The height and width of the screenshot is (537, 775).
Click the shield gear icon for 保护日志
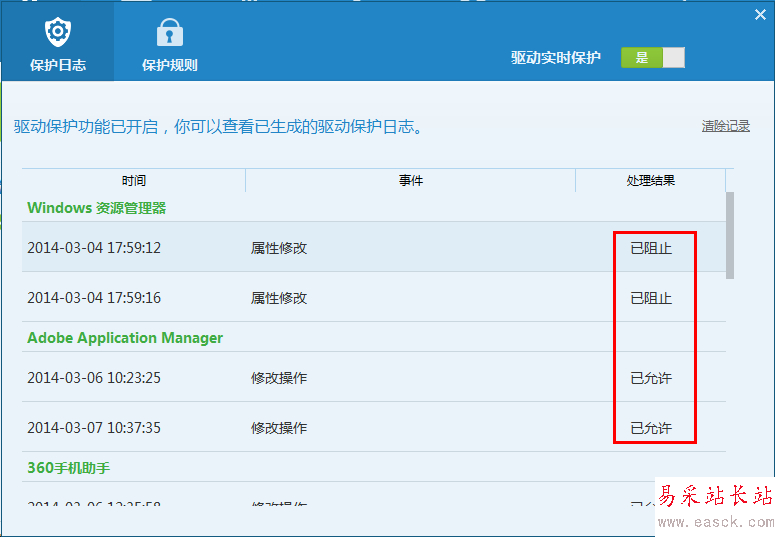[58, 32]
